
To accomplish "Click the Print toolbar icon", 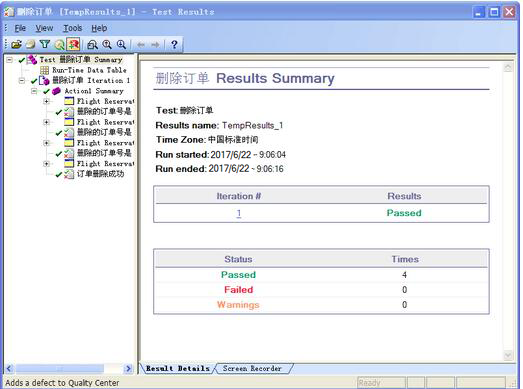I will pos(31,44).
